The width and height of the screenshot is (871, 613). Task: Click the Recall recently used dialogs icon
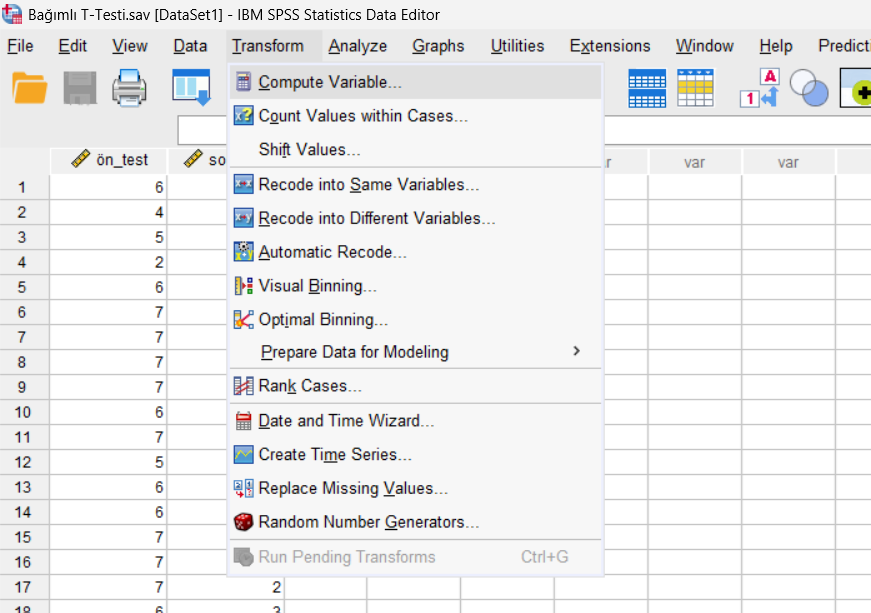pos(190,88)
